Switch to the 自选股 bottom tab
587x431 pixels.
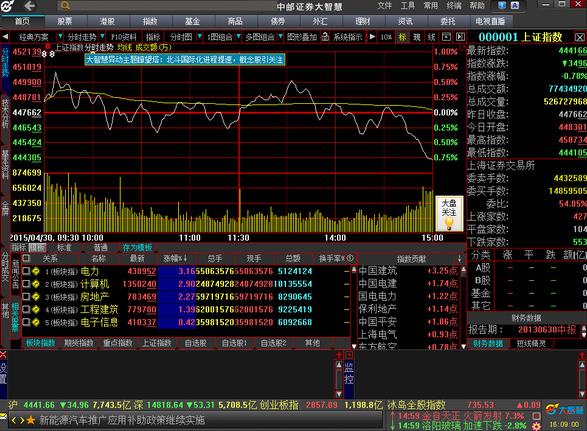pyautogui.click(x=195, y=343)
